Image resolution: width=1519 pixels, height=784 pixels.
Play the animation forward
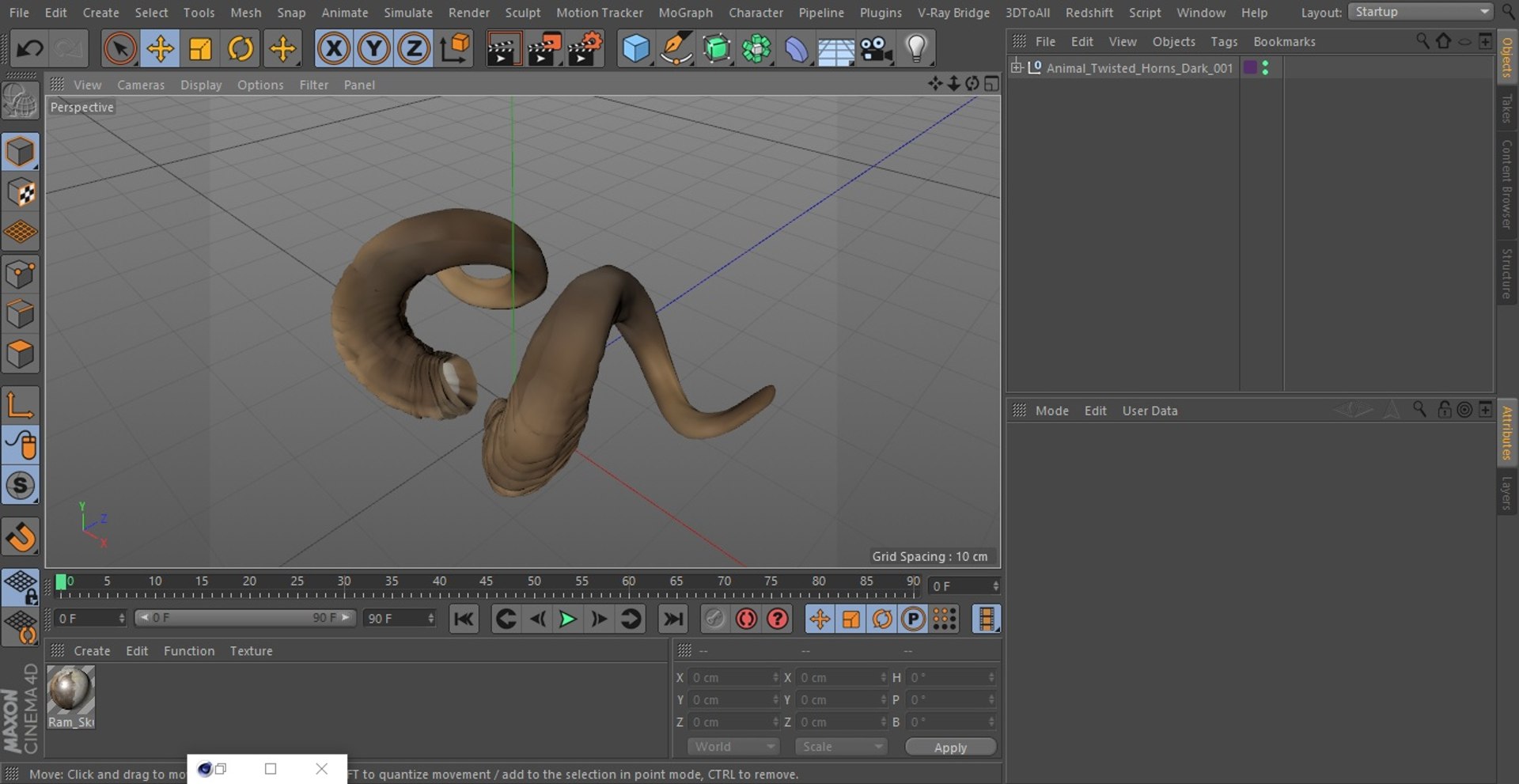[567, 619]
